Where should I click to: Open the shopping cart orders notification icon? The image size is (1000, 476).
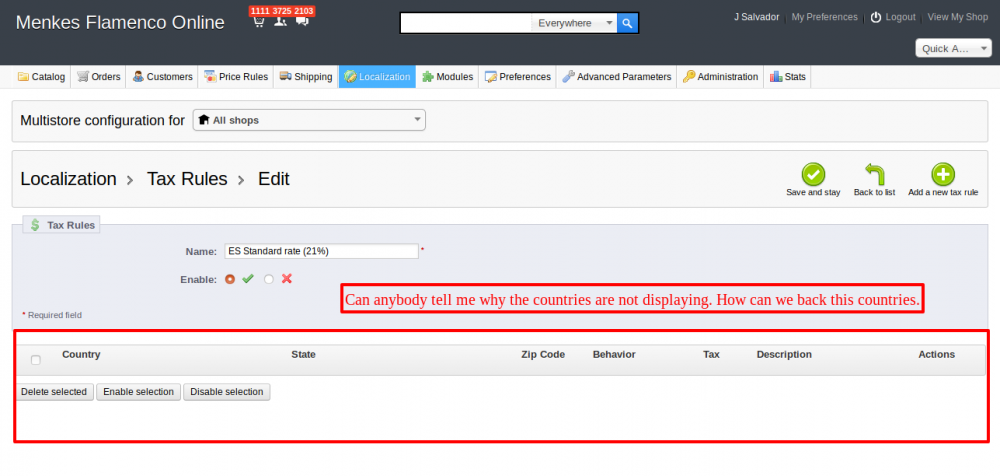[x=258, y=22]
